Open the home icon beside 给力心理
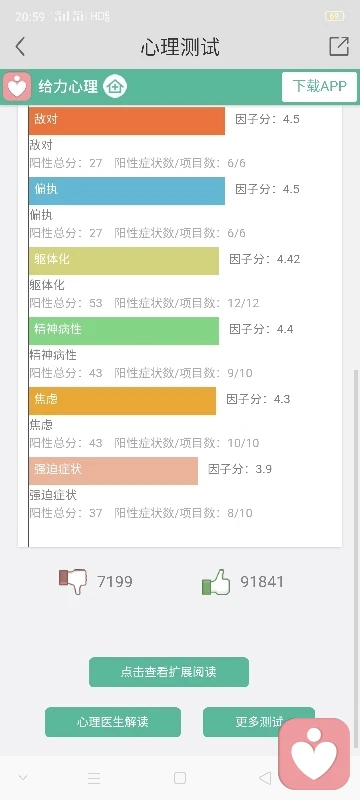Screen dimensions: 360x800 tap(115, 87)
